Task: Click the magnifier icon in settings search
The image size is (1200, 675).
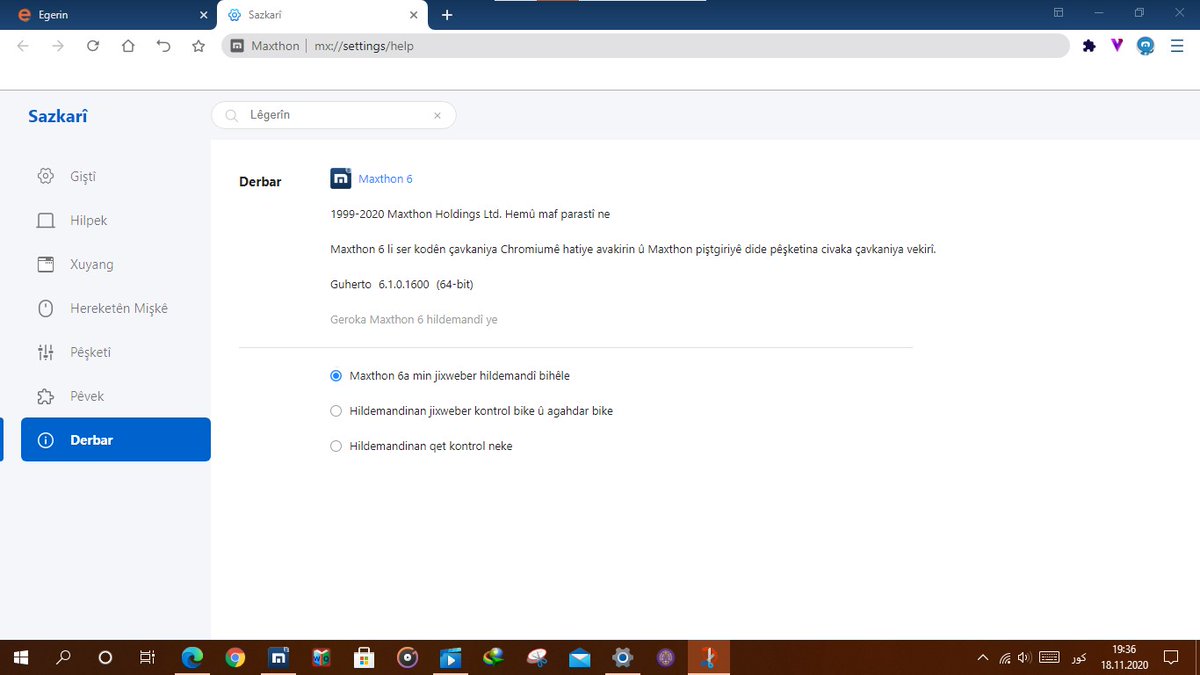Action: (232, 115)
